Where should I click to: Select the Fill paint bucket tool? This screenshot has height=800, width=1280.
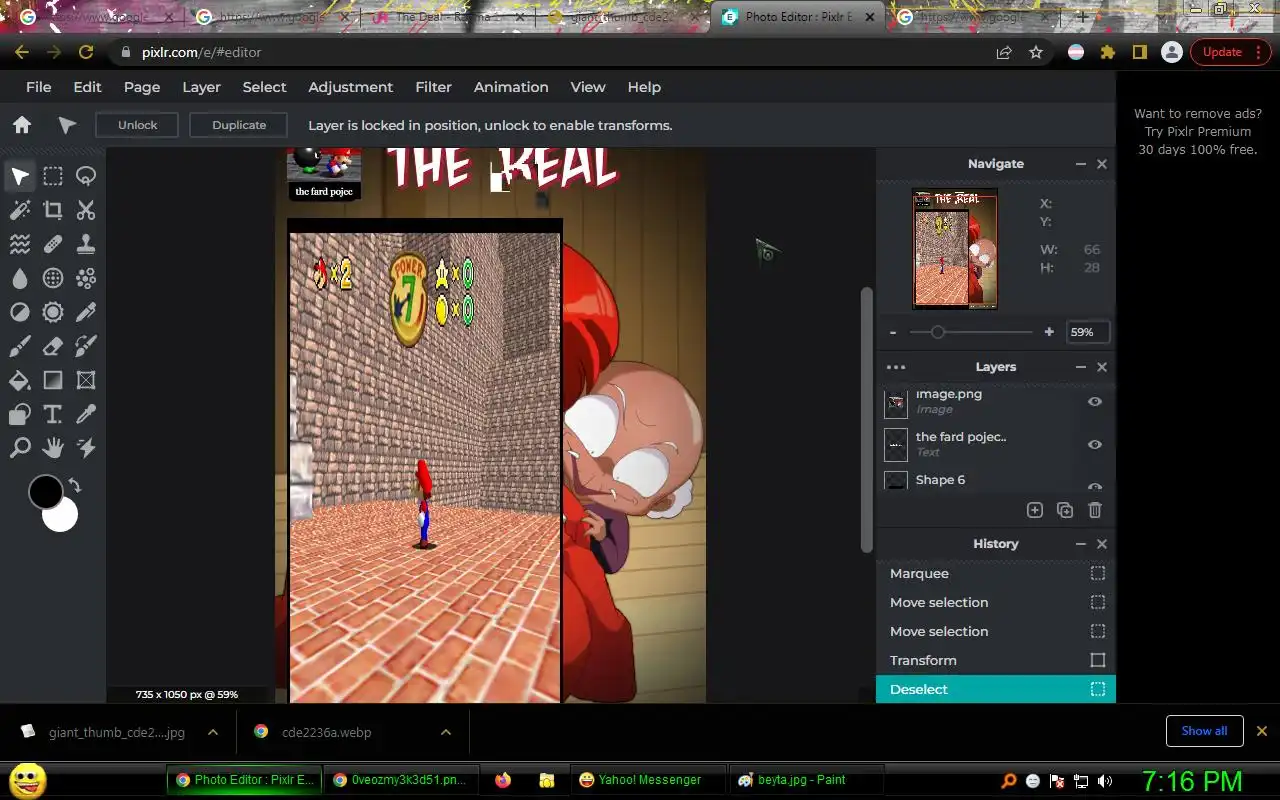tap(20, 380)
